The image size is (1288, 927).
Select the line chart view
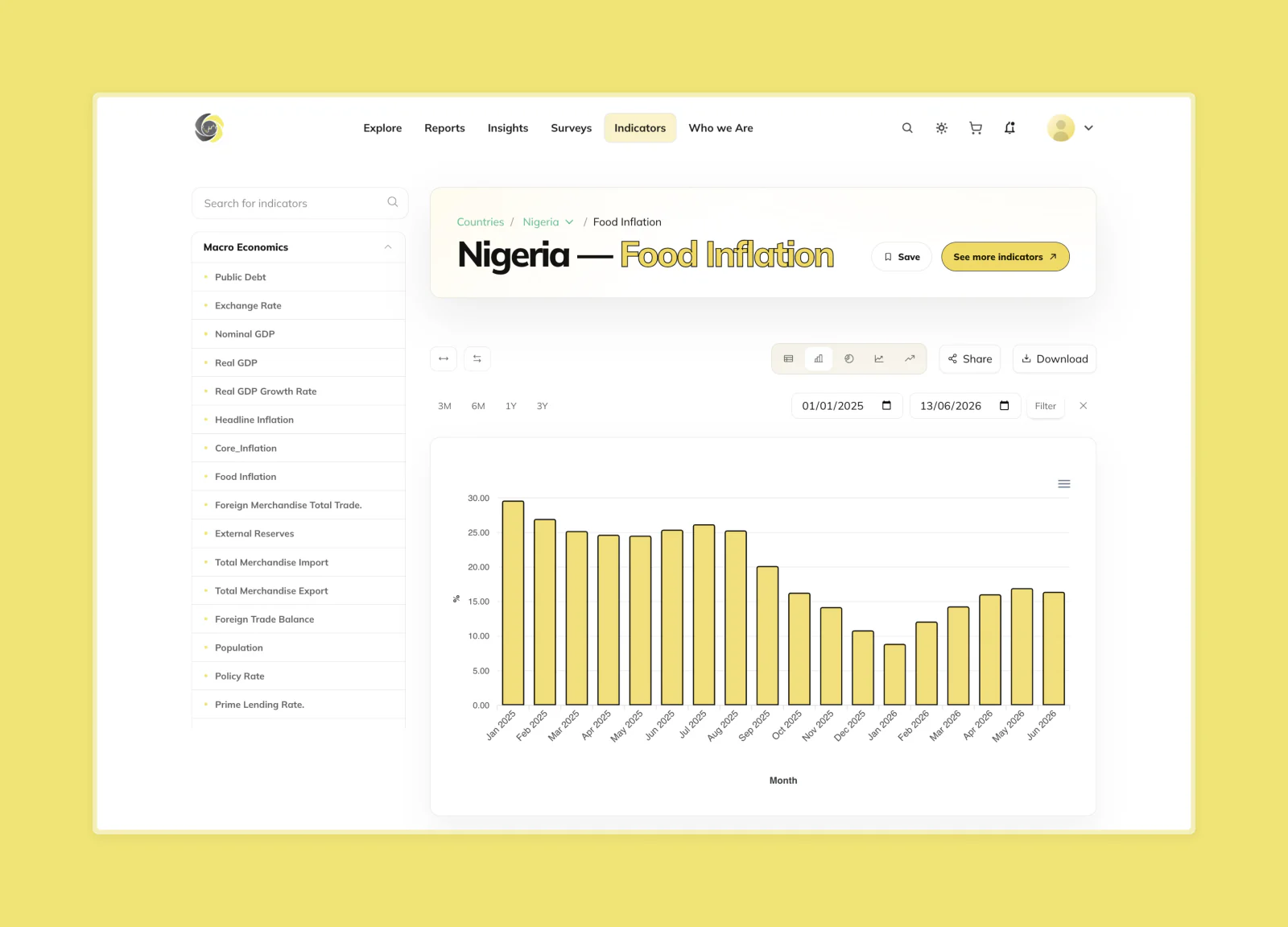click(879, 359)
